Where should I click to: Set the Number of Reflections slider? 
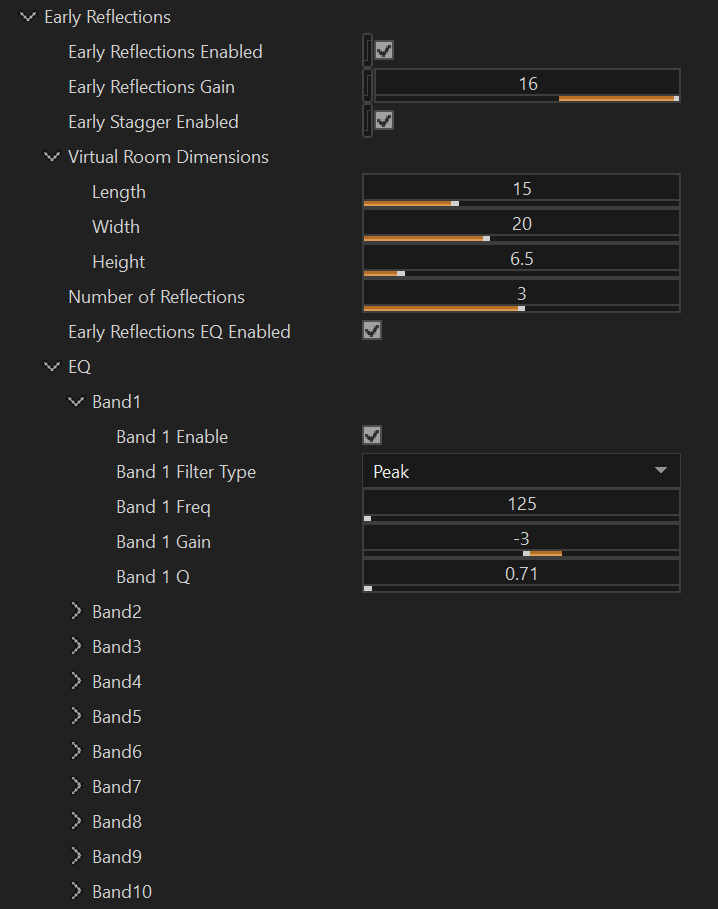coord(521,293)
